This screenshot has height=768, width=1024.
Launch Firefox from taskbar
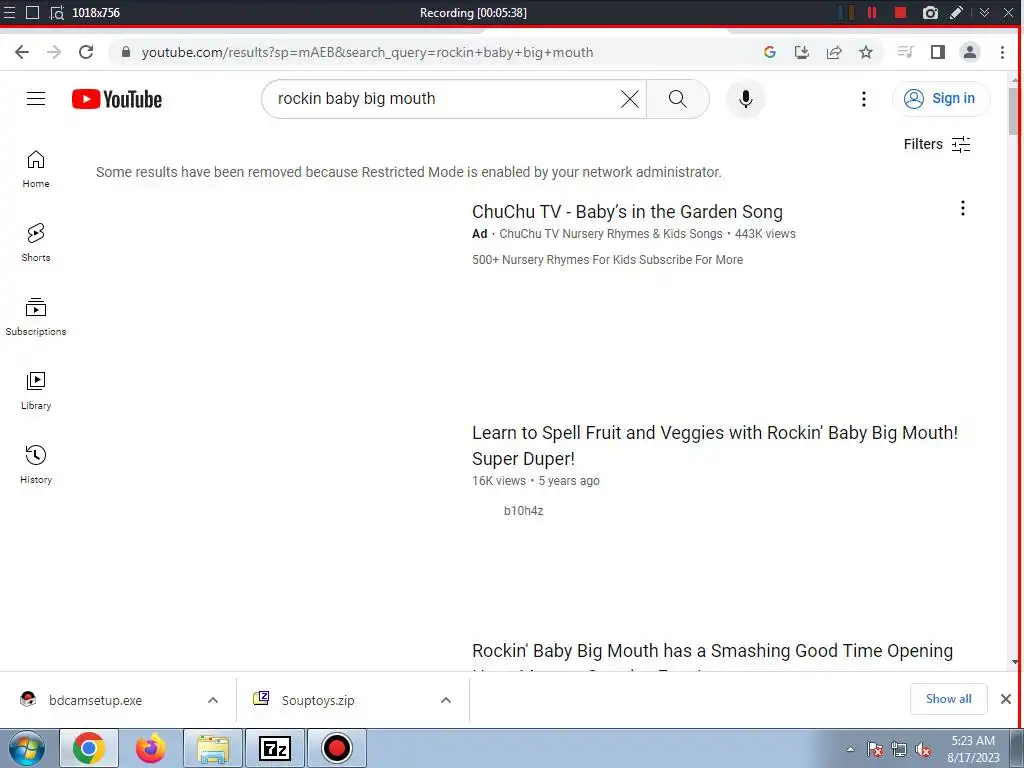151,748
